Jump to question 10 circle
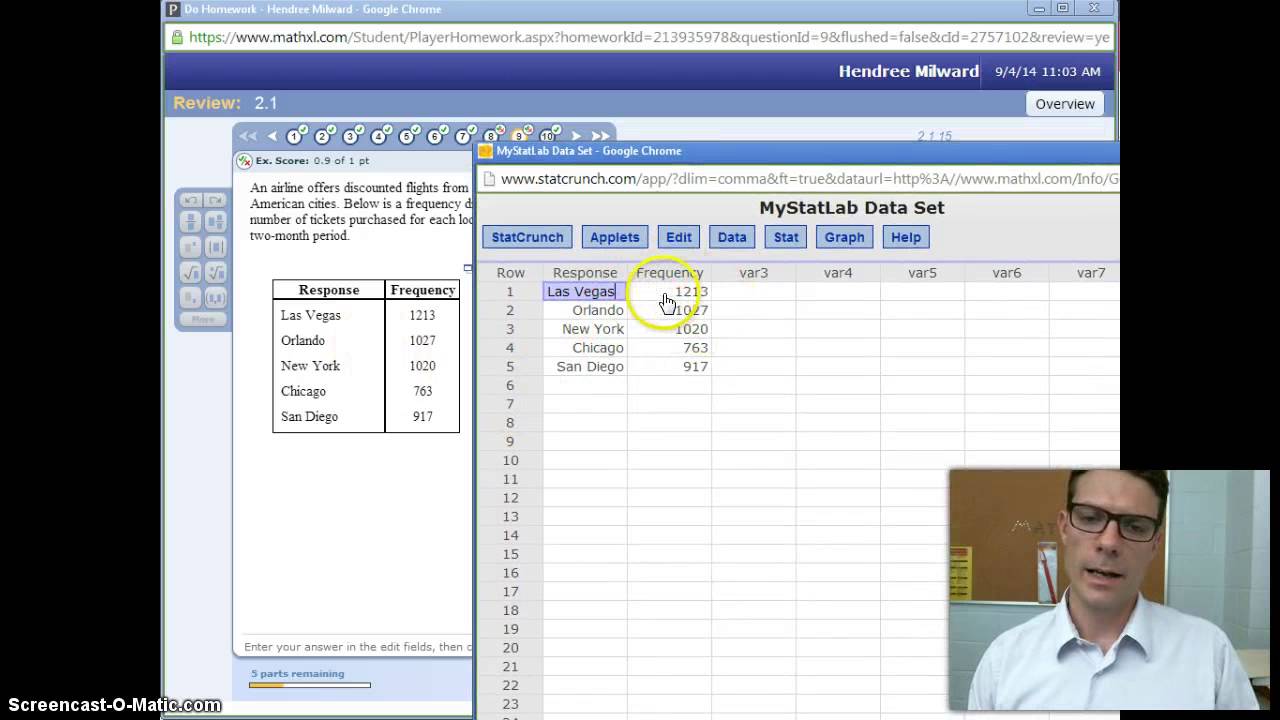 tap(549, 136)
